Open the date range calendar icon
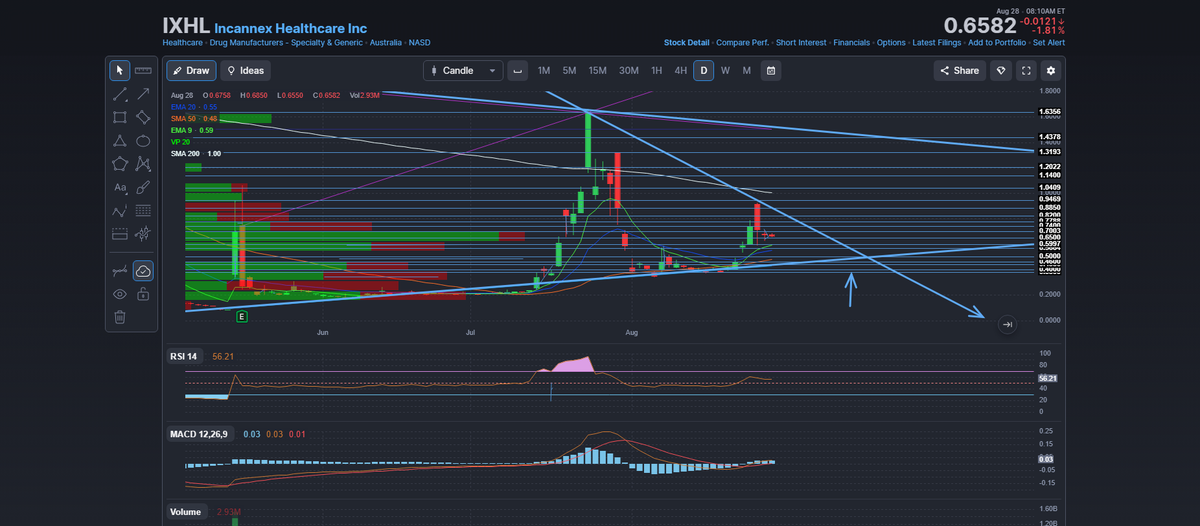1200x526 pixels. [771, 71]
